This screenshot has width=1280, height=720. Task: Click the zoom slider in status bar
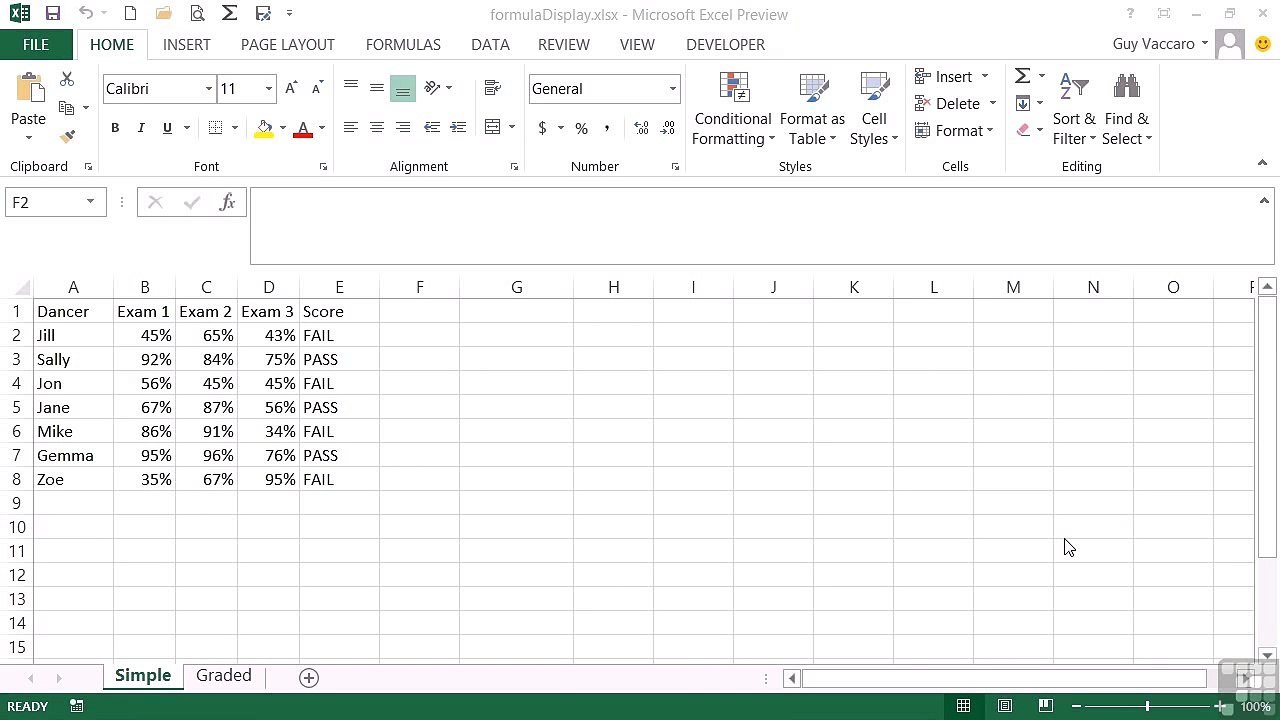[x=1147, y=706]
